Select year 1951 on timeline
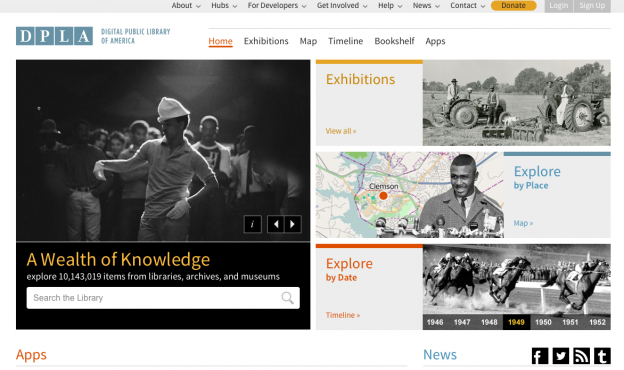 coord(570,322)
